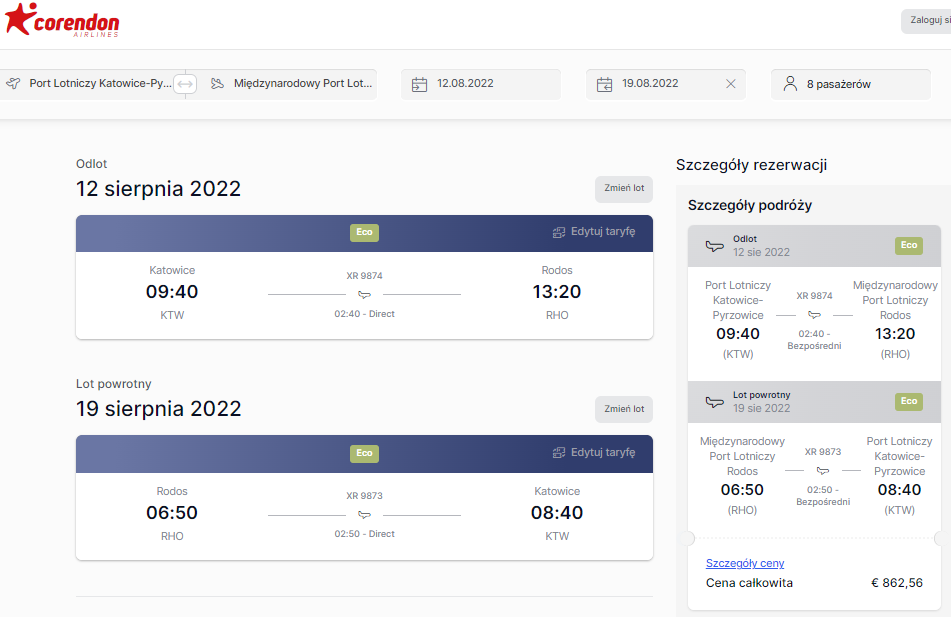Click the departure plane icon in search bar
The height and width of the screenshot is (617, 951).
13,83
